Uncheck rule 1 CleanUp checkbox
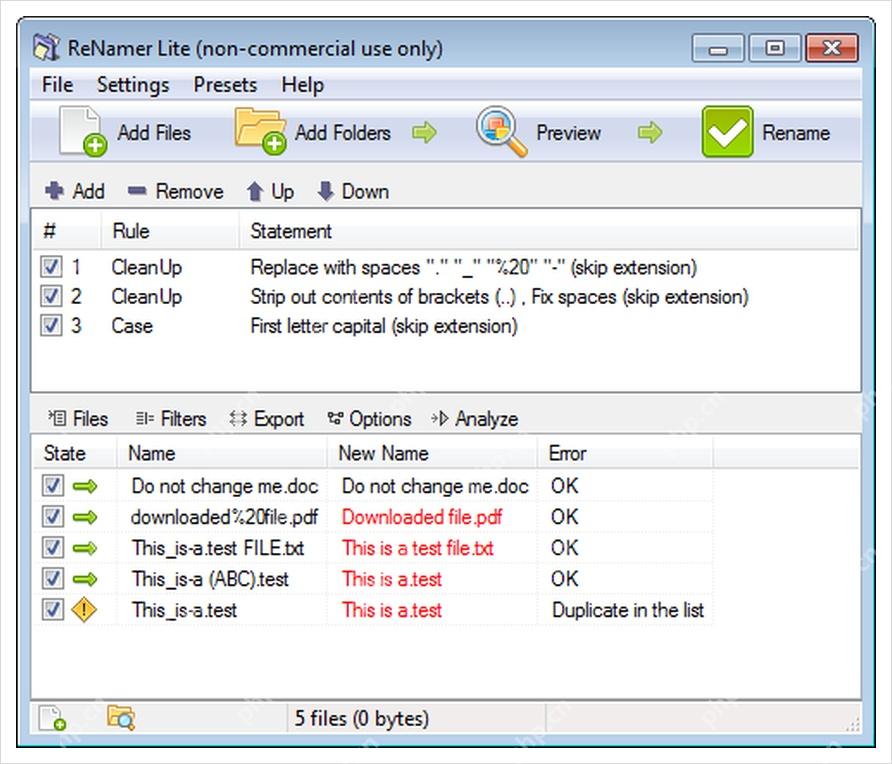Viewport: 892px width, 764px height. point(51,267)
